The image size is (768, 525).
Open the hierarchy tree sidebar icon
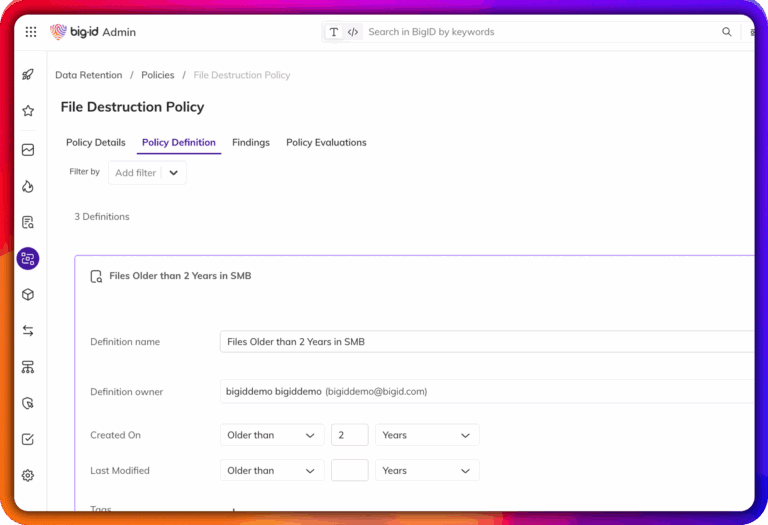click(28, 367)
